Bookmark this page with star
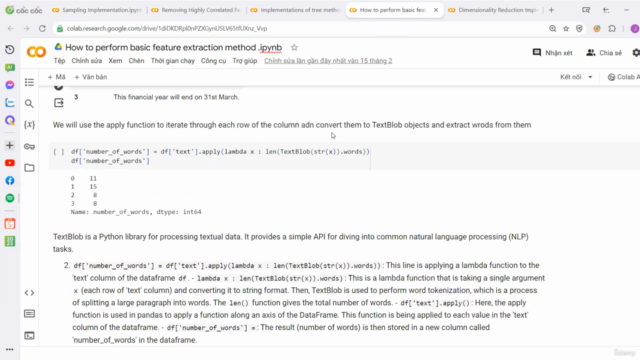Screen dimensions: 640x360 point(566,29)
